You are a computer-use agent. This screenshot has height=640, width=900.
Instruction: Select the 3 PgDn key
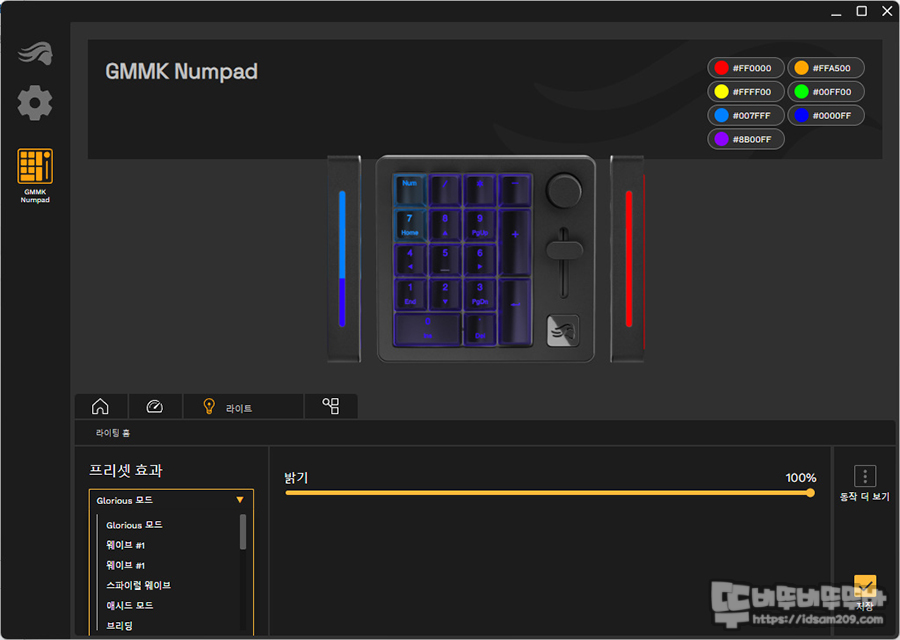tap(480, 294)
